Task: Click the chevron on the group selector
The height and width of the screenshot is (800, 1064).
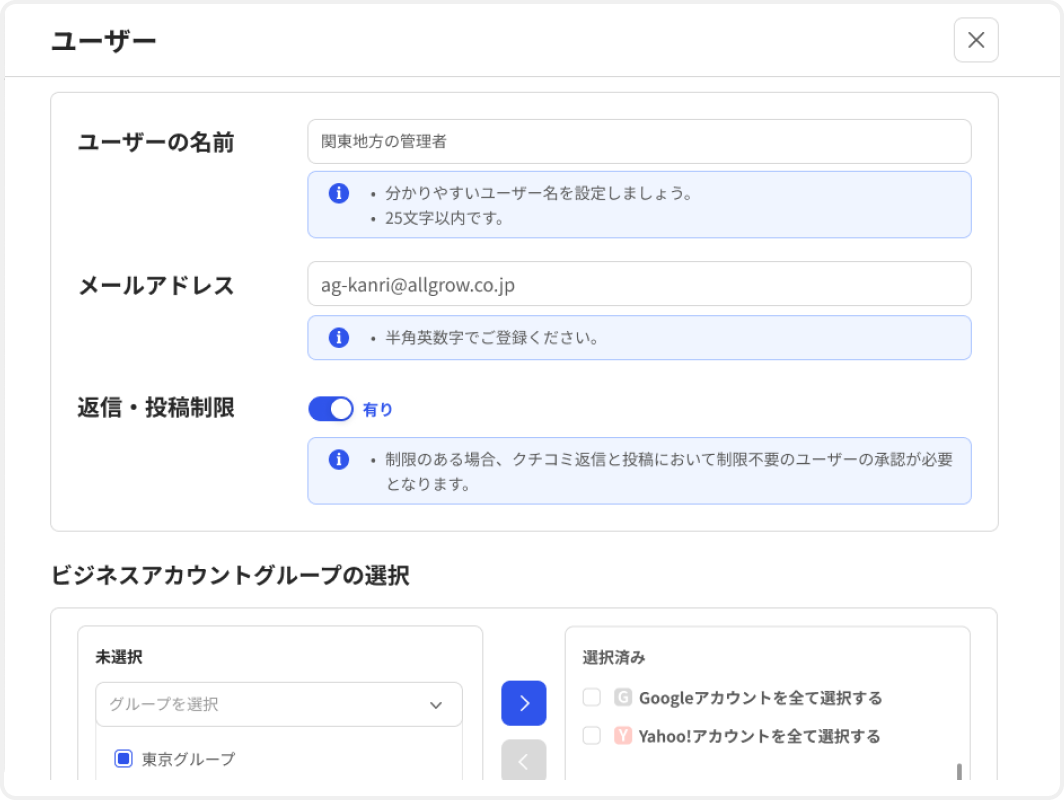Action: 436,704
